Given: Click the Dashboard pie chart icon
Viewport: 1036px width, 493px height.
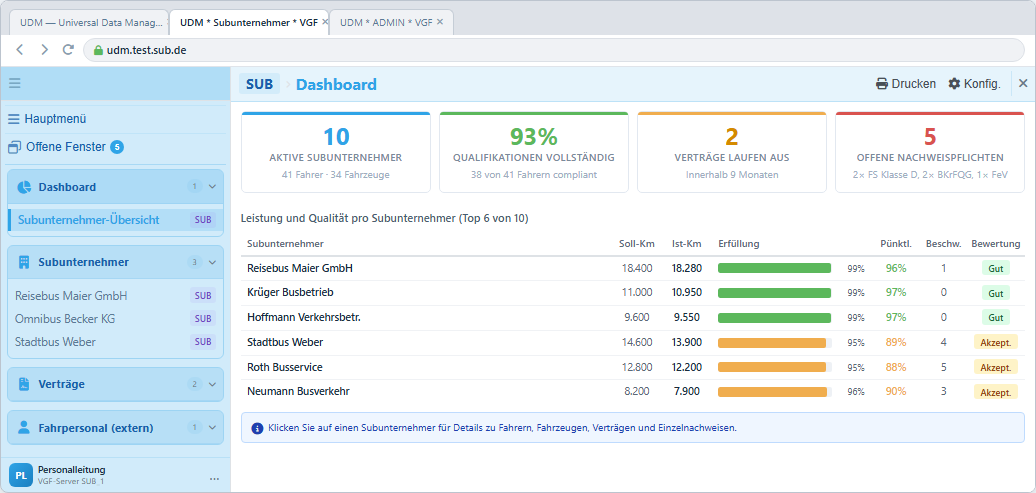Looking at the screenshot, I should (x=24, y=187).
